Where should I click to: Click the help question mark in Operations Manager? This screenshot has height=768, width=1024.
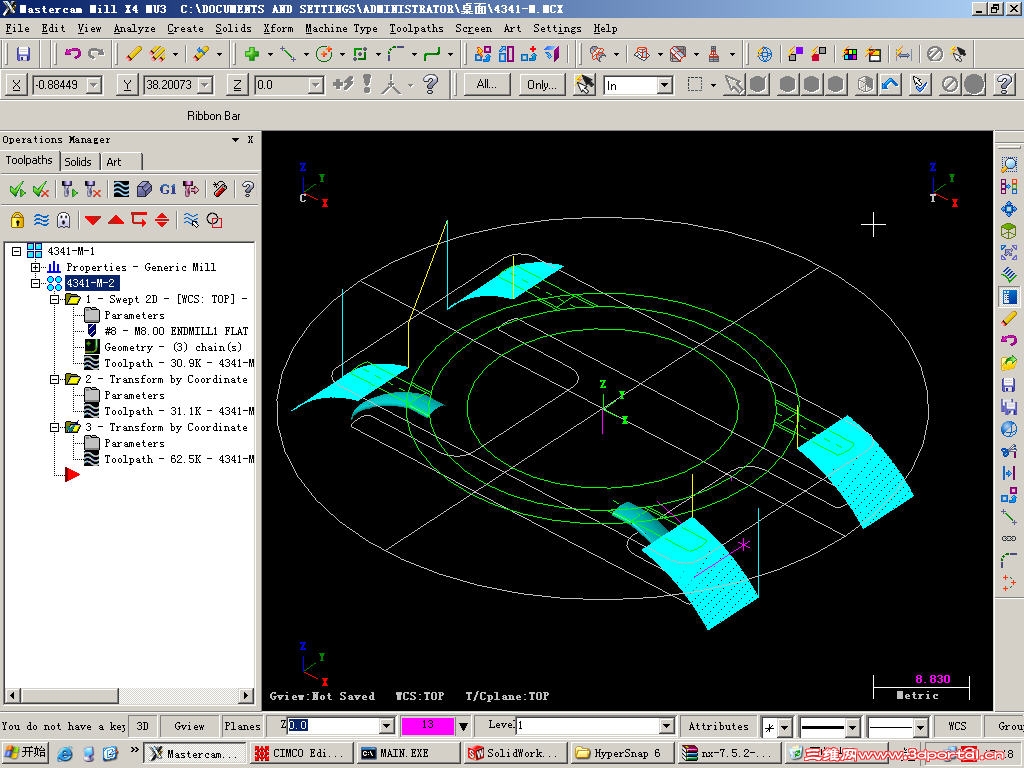pos(247,189)
